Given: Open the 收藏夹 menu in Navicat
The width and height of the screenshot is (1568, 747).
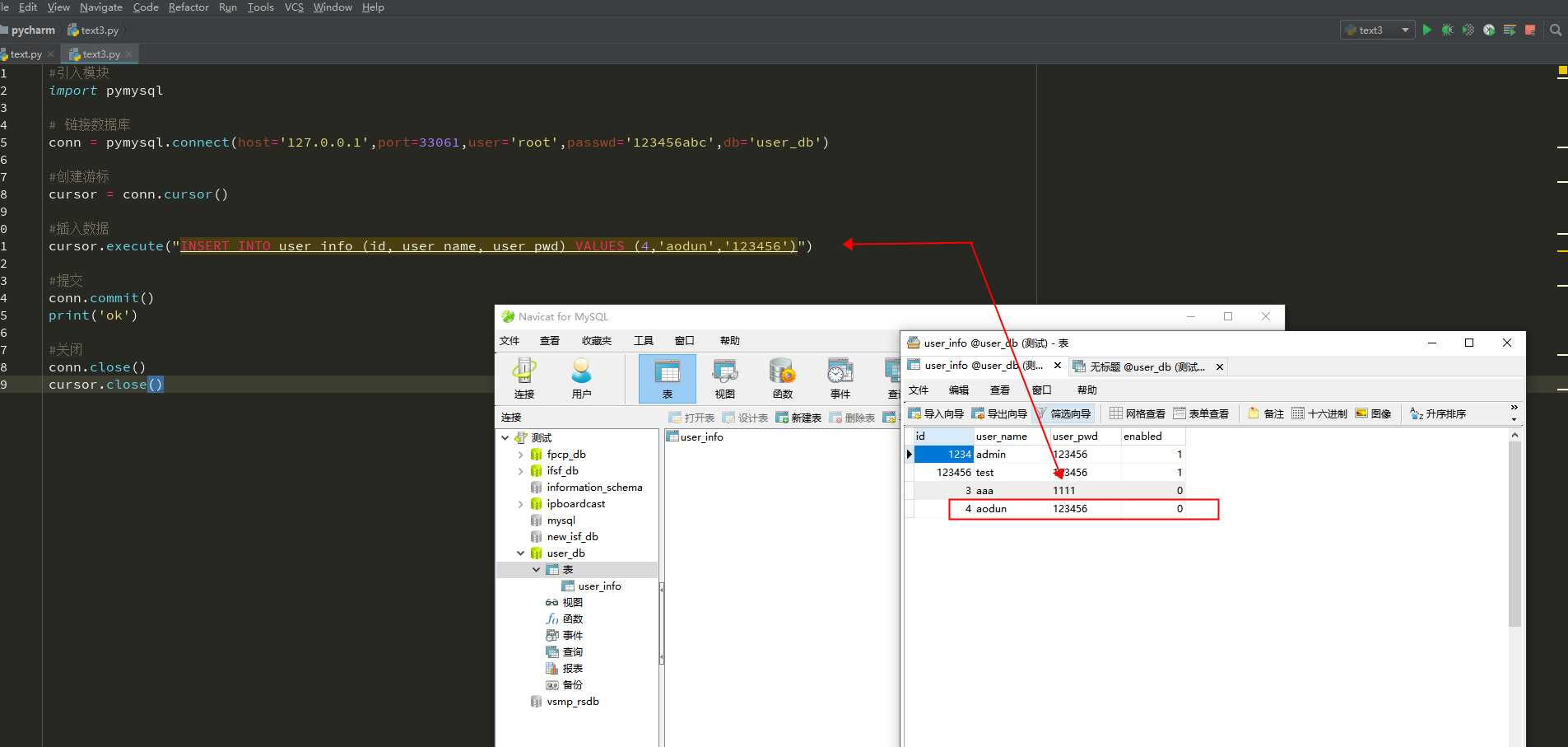Looking at the screenshot, I should tap(597, 341).
